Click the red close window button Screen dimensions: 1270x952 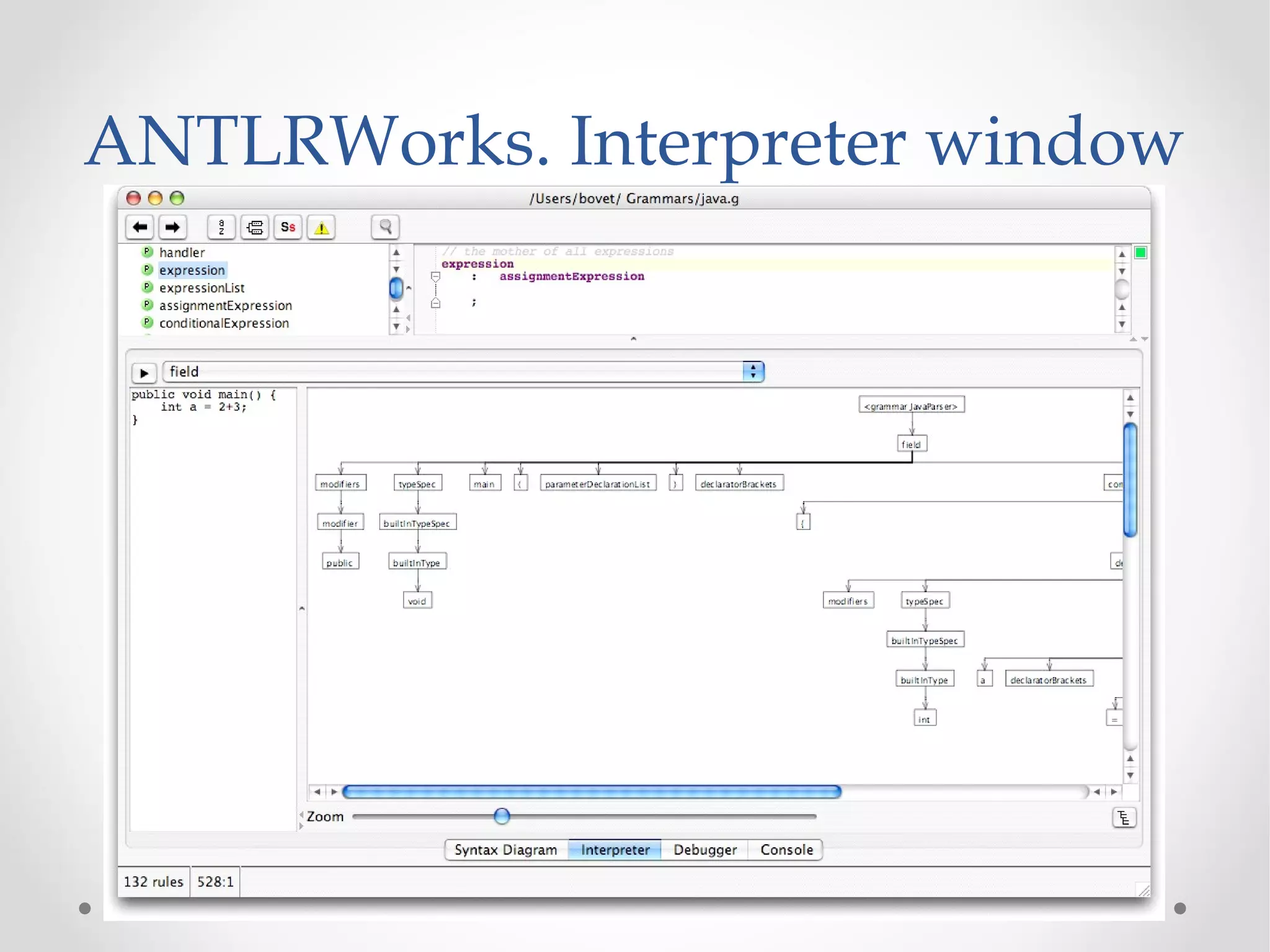click(x=133, y=198)
